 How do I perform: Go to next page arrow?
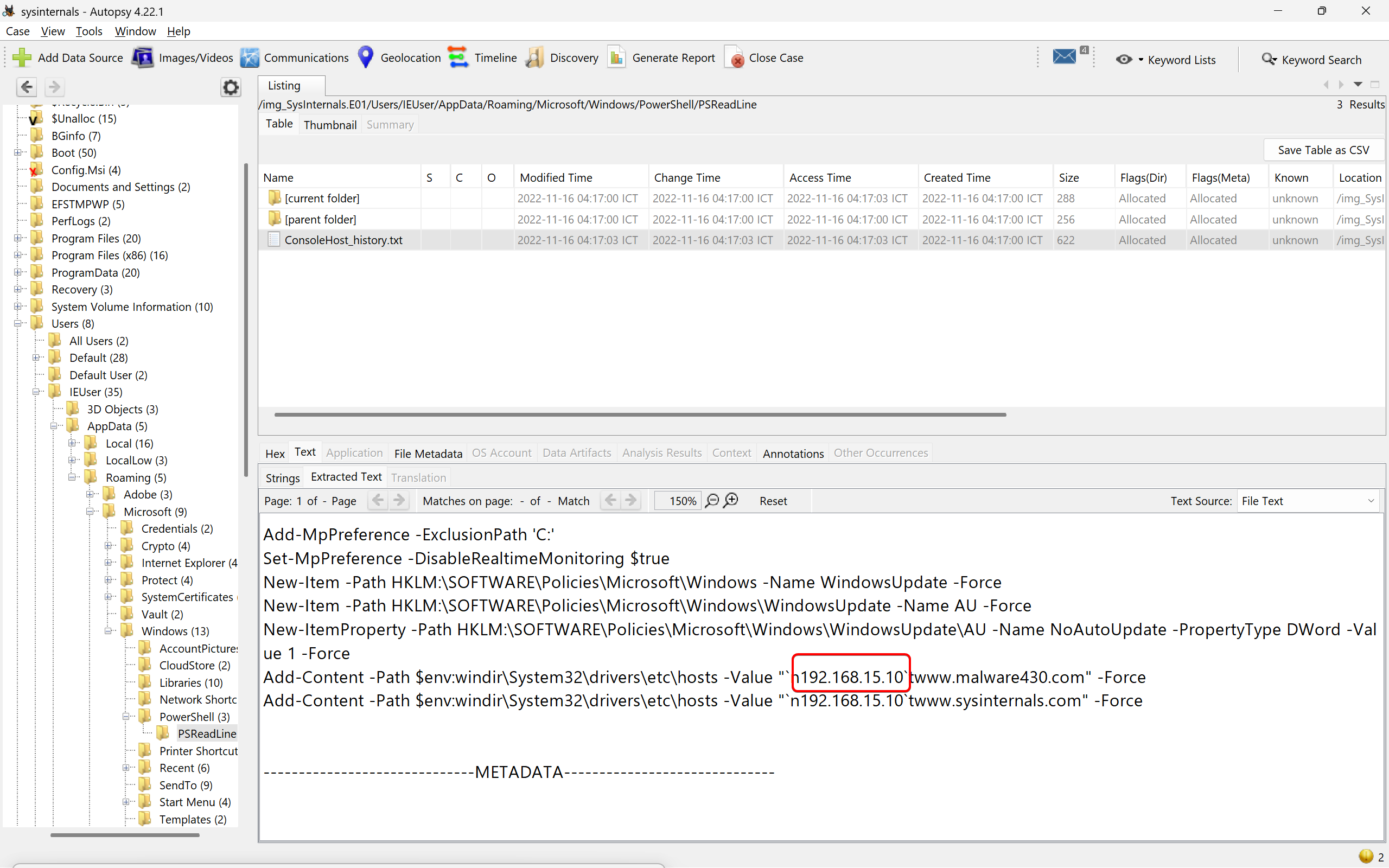399,501
